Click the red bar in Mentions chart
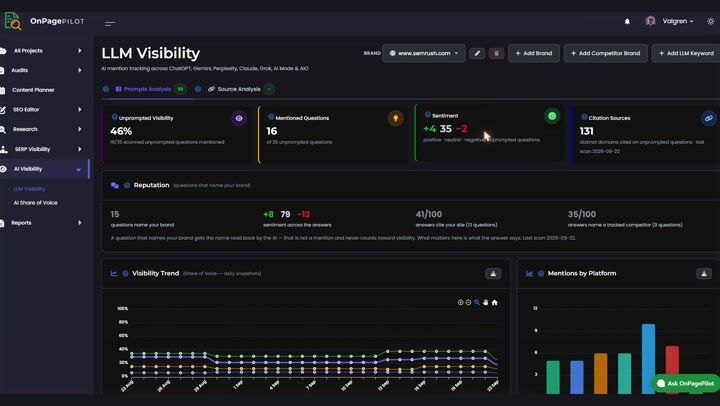The height and width of the screenshot is (406, 720). click(x=672, y=370)
